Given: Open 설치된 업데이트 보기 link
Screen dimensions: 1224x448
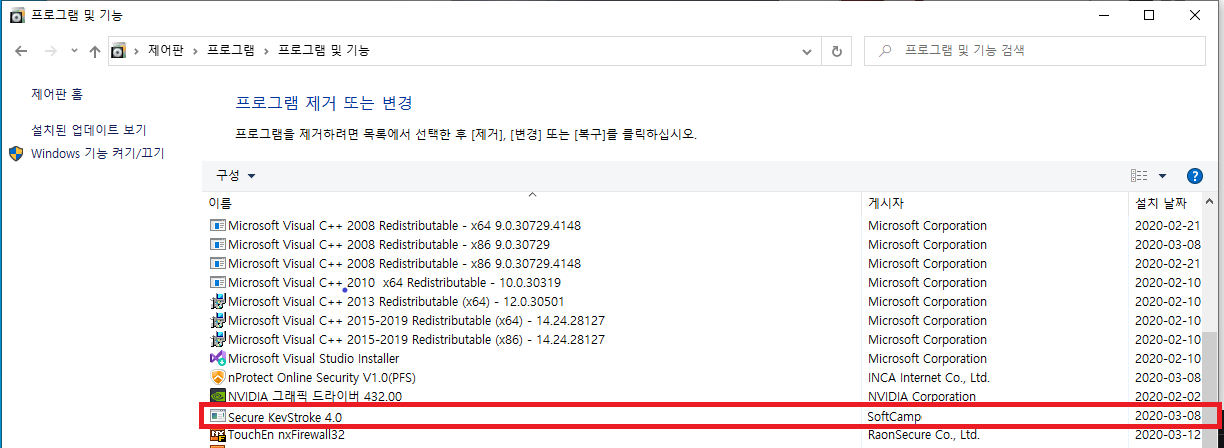Looking at the screenshot, I should (89, 130).
